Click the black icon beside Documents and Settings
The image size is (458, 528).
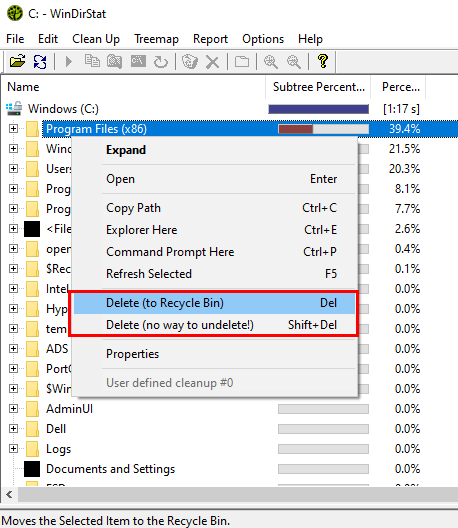[32, 469]
